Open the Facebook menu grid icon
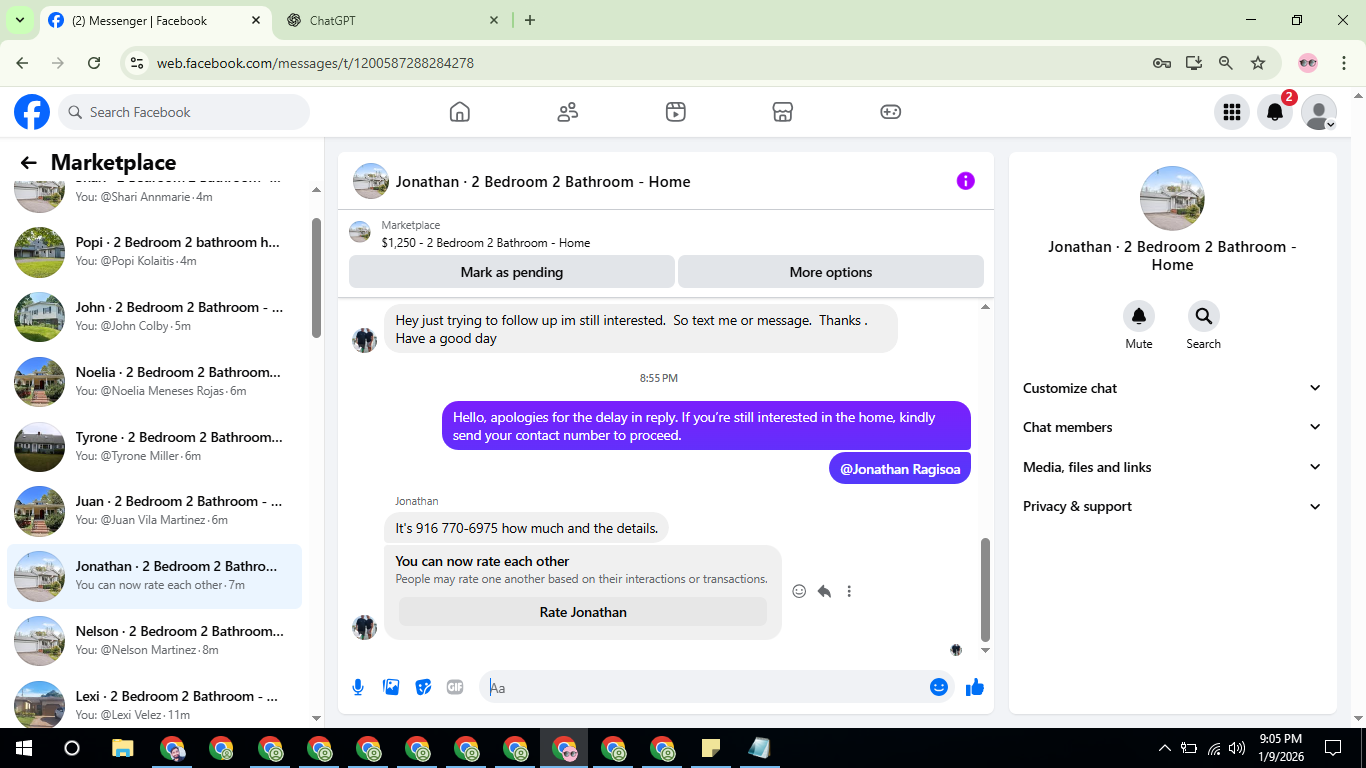Screen dimensions: 1366x768 [x=1232, y=112]
